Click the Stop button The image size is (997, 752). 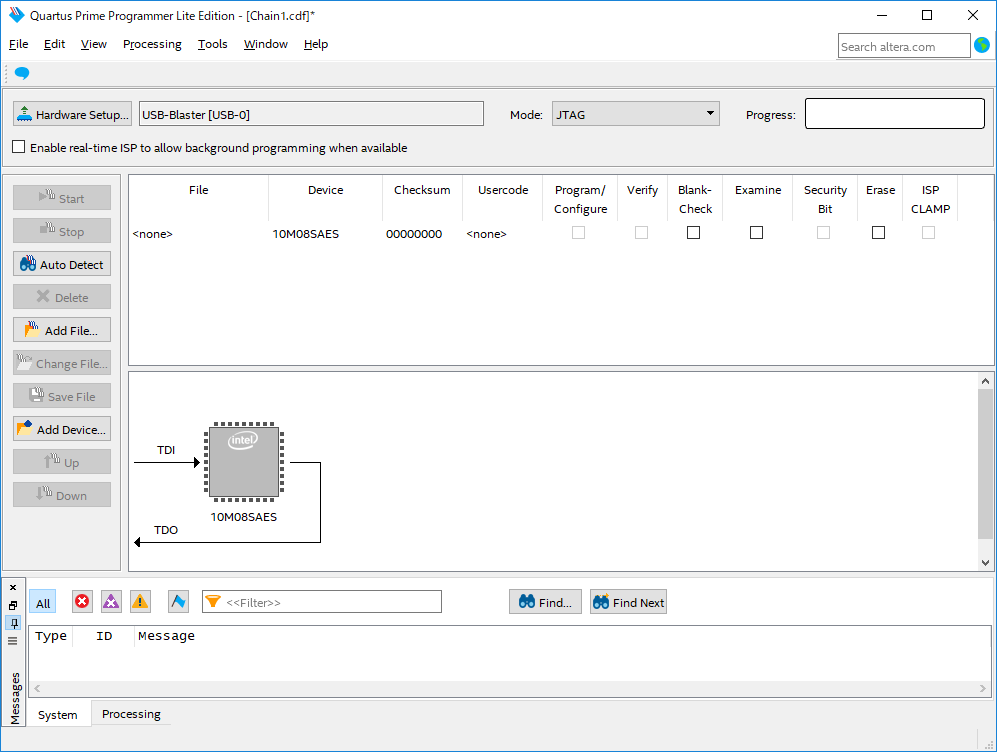[62, 231]
